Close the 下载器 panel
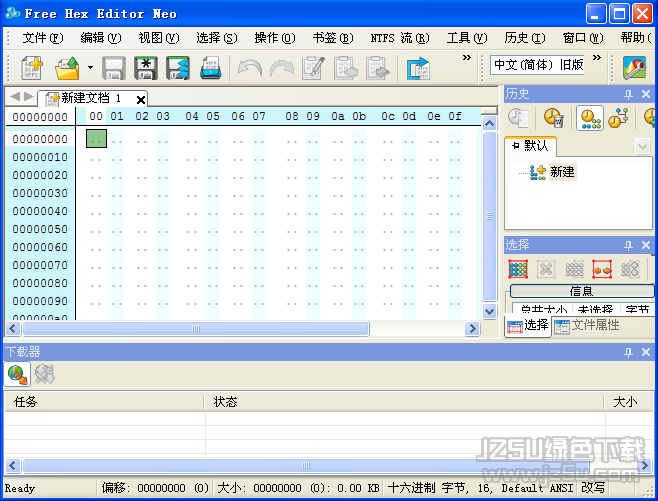 coord(646,352)
